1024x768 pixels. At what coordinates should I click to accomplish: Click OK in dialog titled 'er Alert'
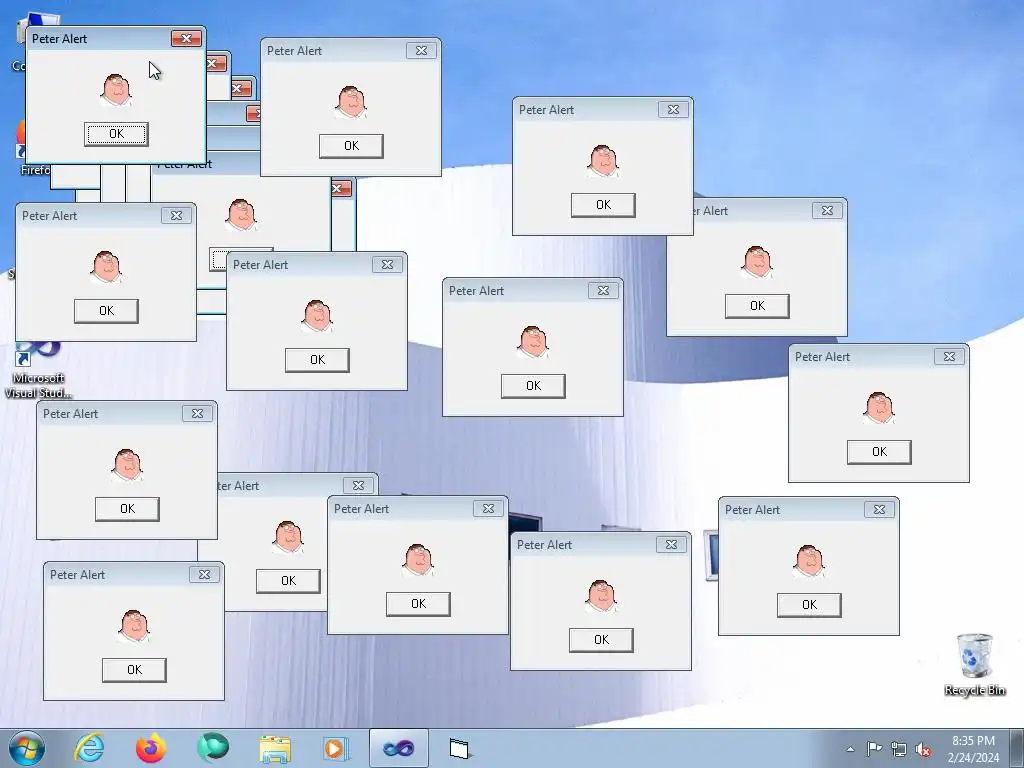[757, 306]
